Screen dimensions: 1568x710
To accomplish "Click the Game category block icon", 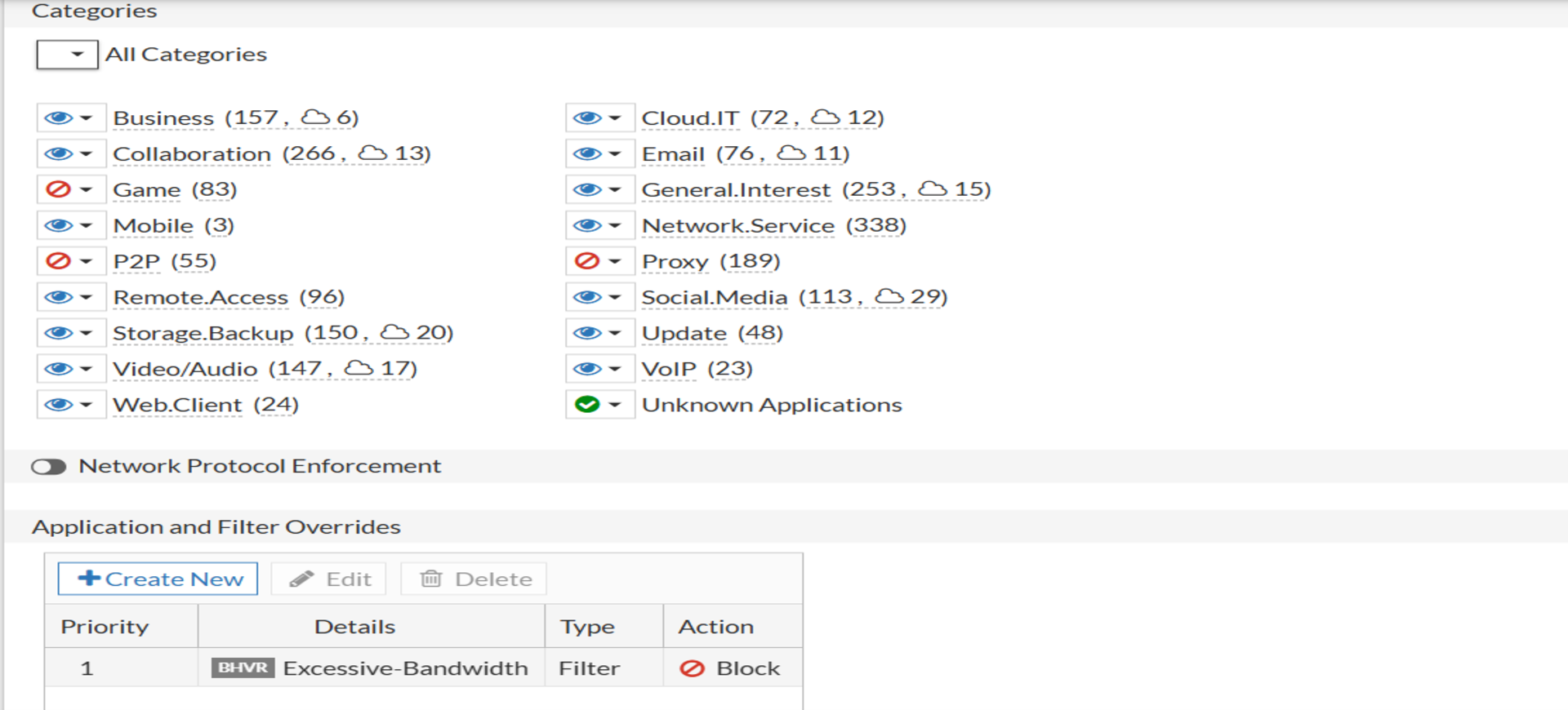I will coord(58,189).
